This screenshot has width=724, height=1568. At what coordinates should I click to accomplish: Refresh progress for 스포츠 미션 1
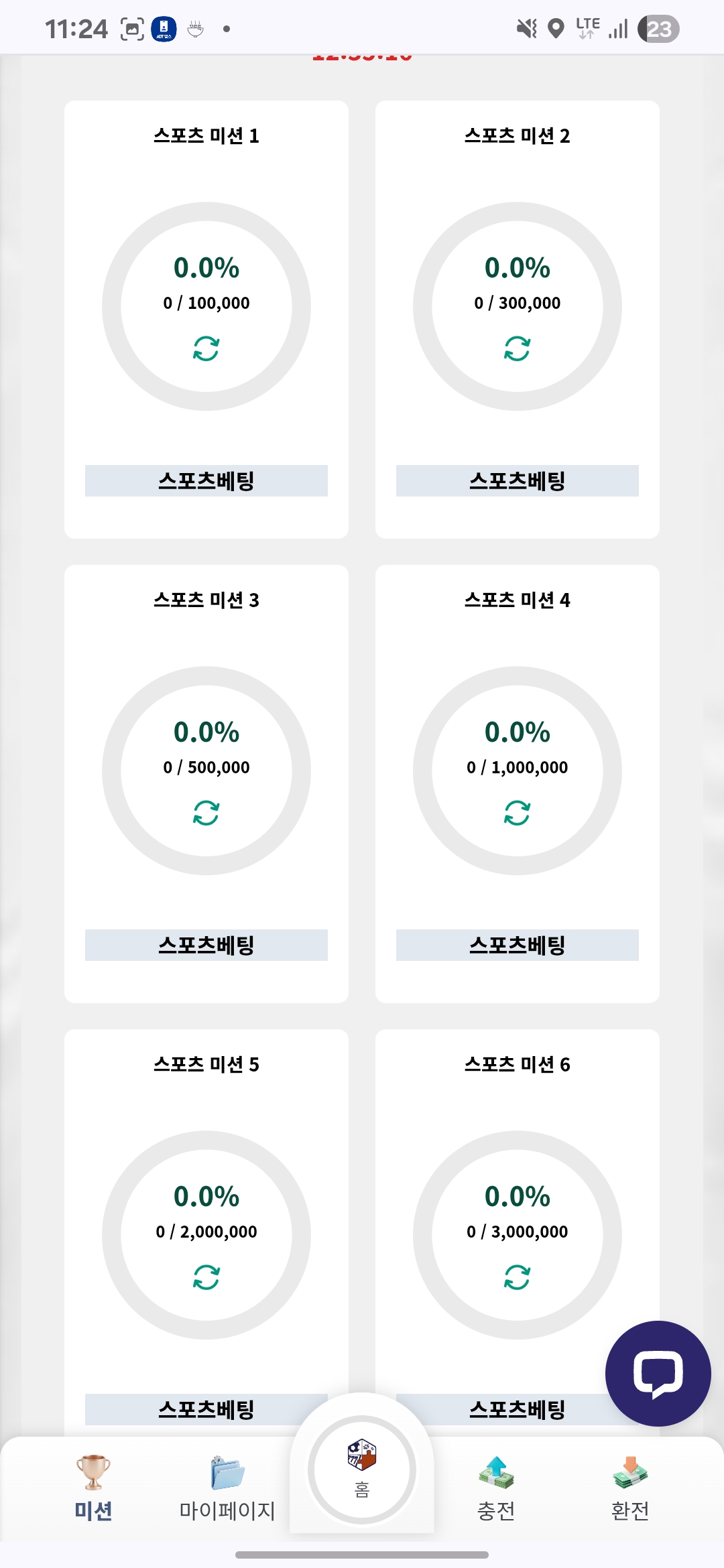click(x=206, y=348)
